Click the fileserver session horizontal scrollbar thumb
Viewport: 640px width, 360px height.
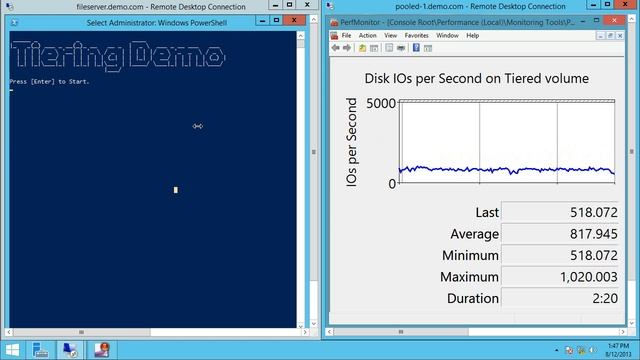pos(82,332)
